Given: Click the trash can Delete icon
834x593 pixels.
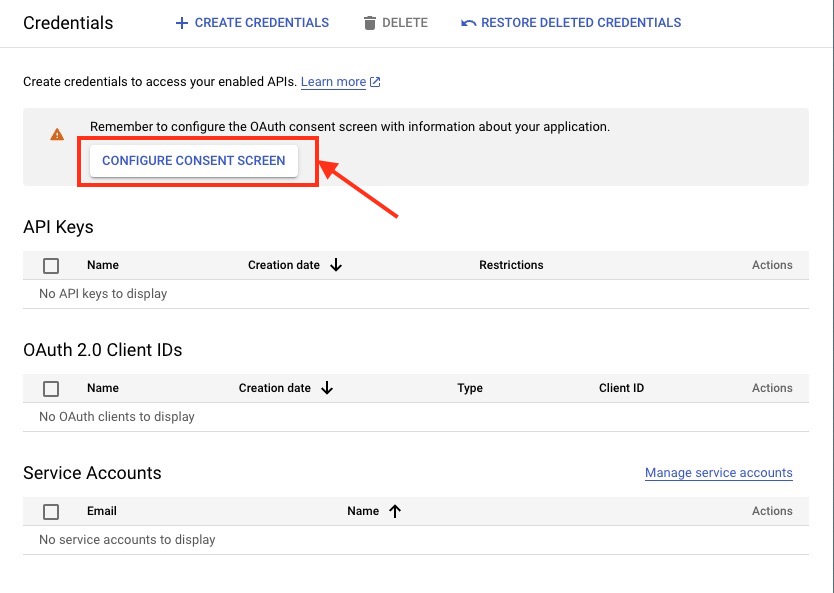Looking at the screenshot, I should (x=370, y=23).
